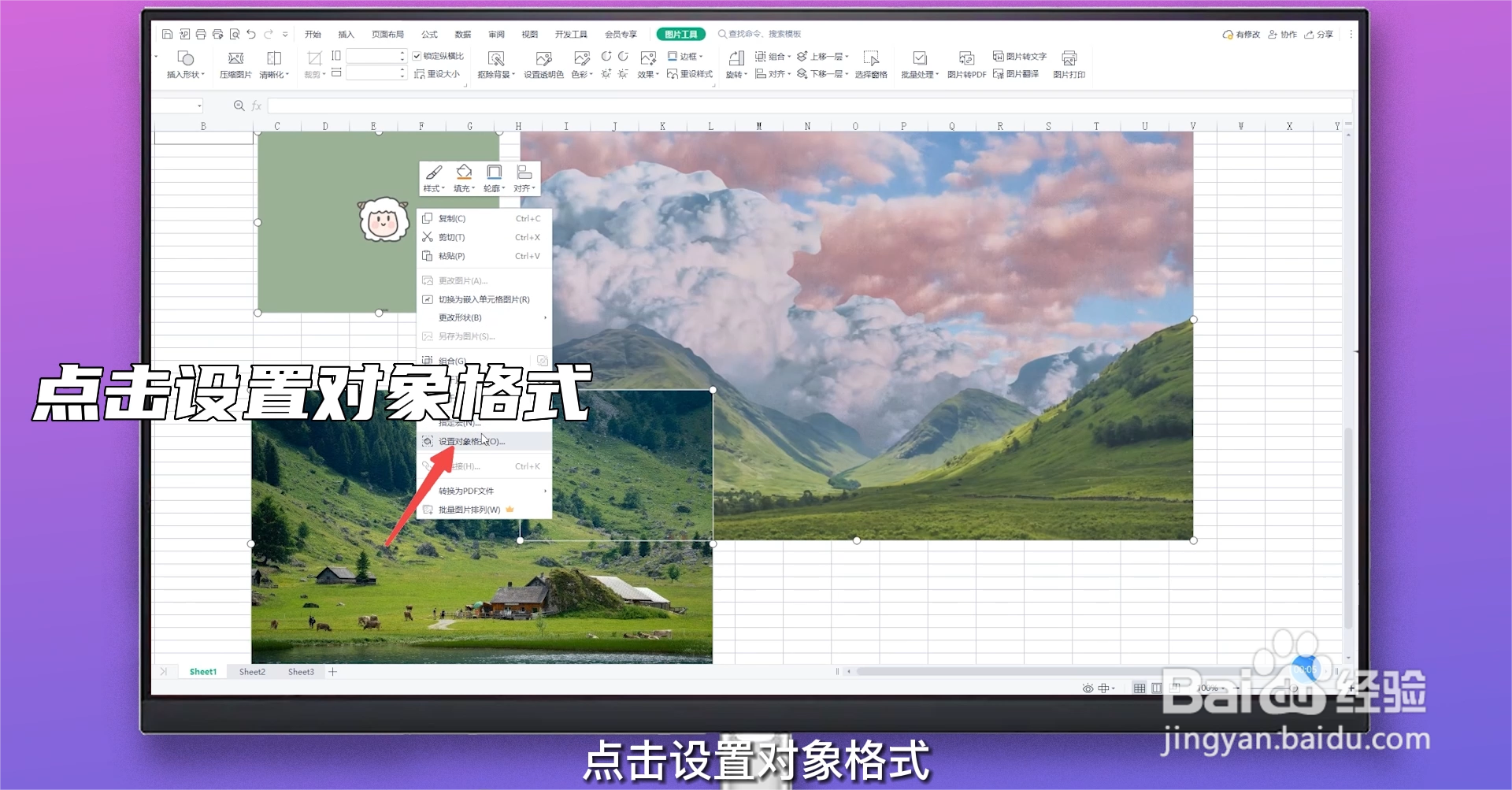The width and height of the screenshot is (1512, 790).
Task: Expand 更改形状(B) submenu
Action: click(484, 317)
